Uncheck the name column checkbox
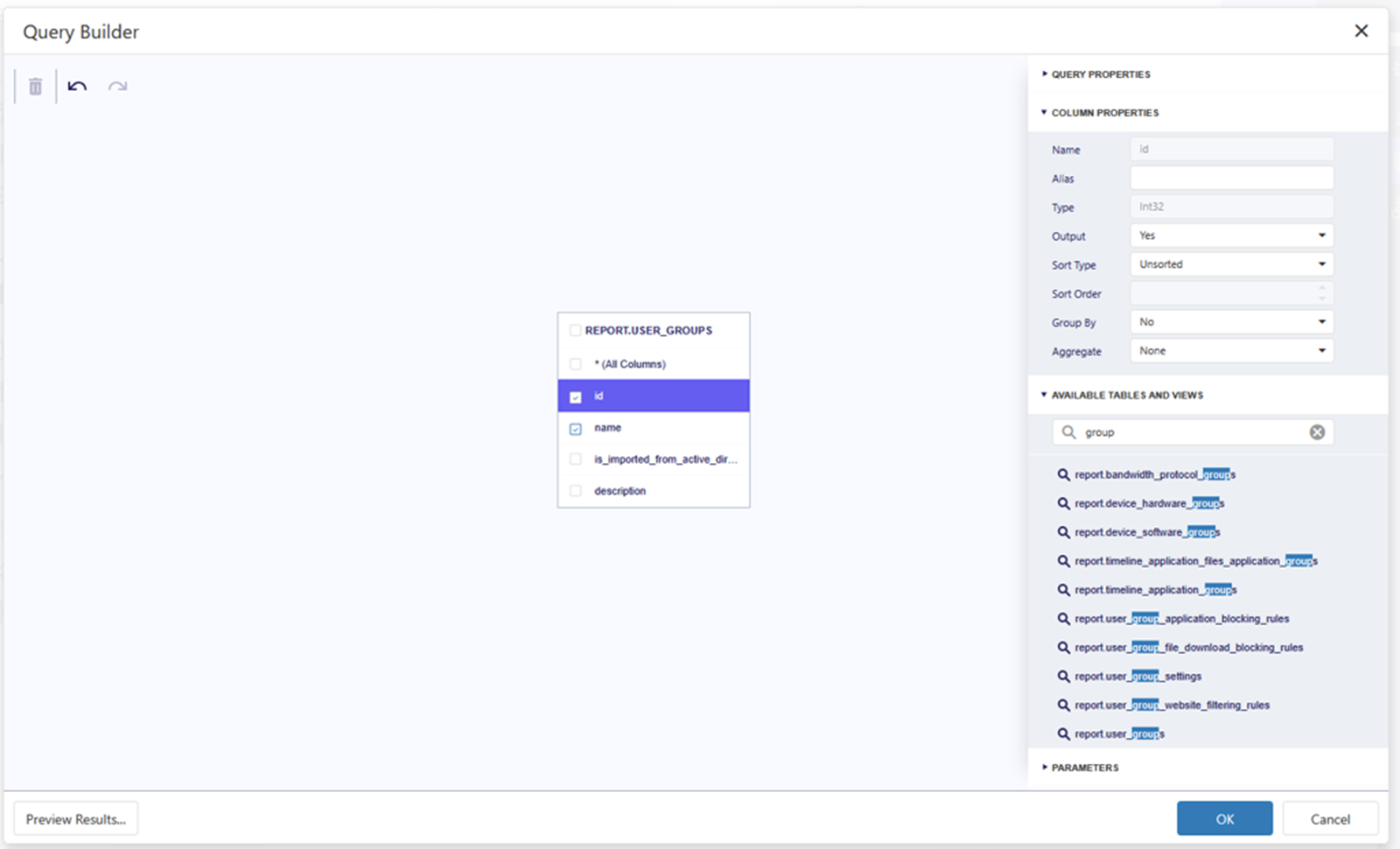 pos(576,429)
